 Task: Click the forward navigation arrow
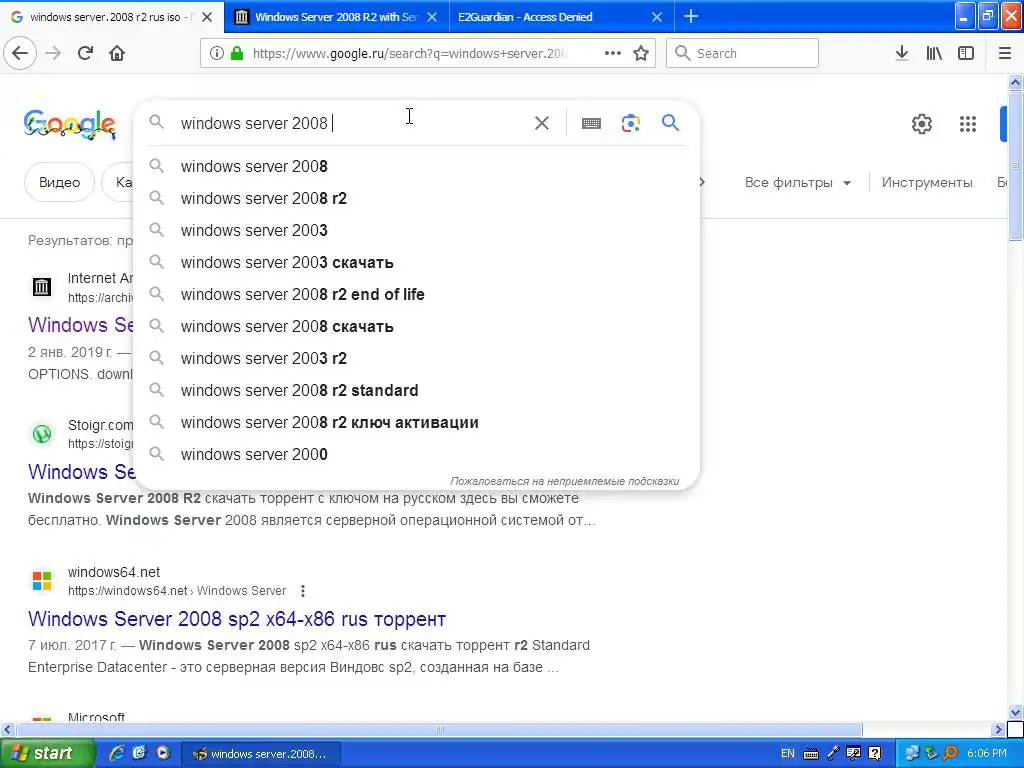coord(53,53)
